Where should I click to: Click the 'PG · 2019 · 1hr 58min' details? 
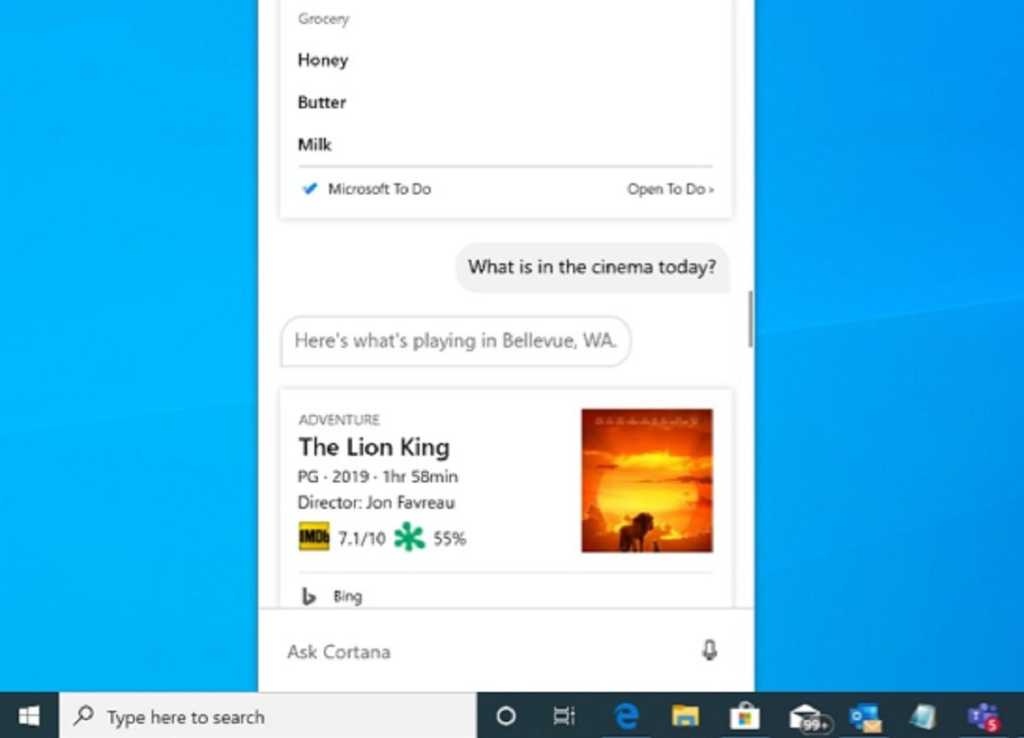click(x=377, y=477)
